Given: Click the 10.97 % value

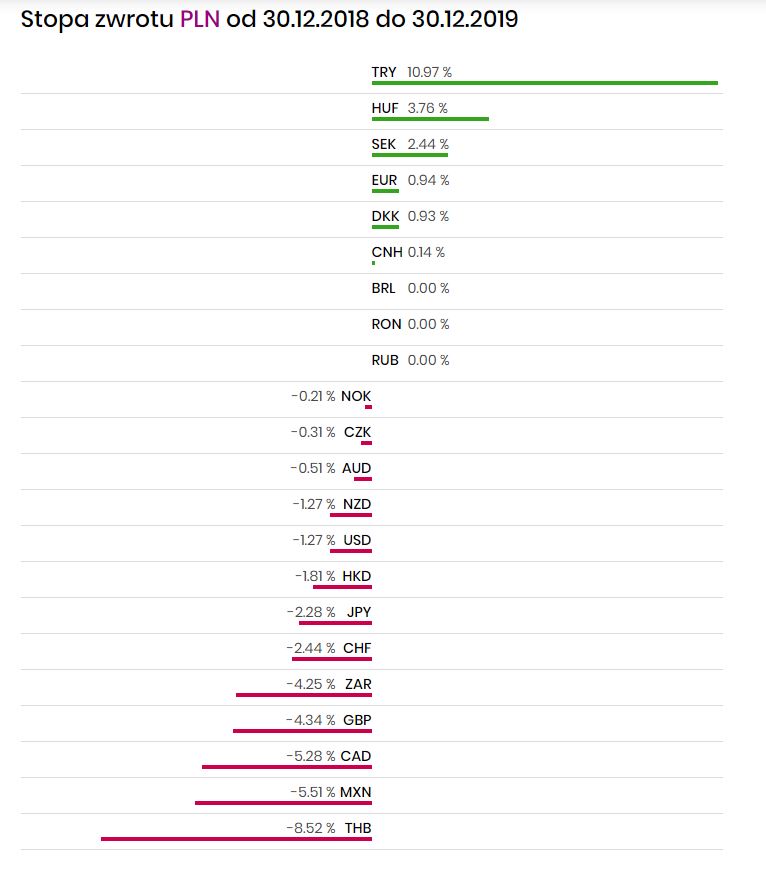Looking at the screenshot, I should 429,72.
